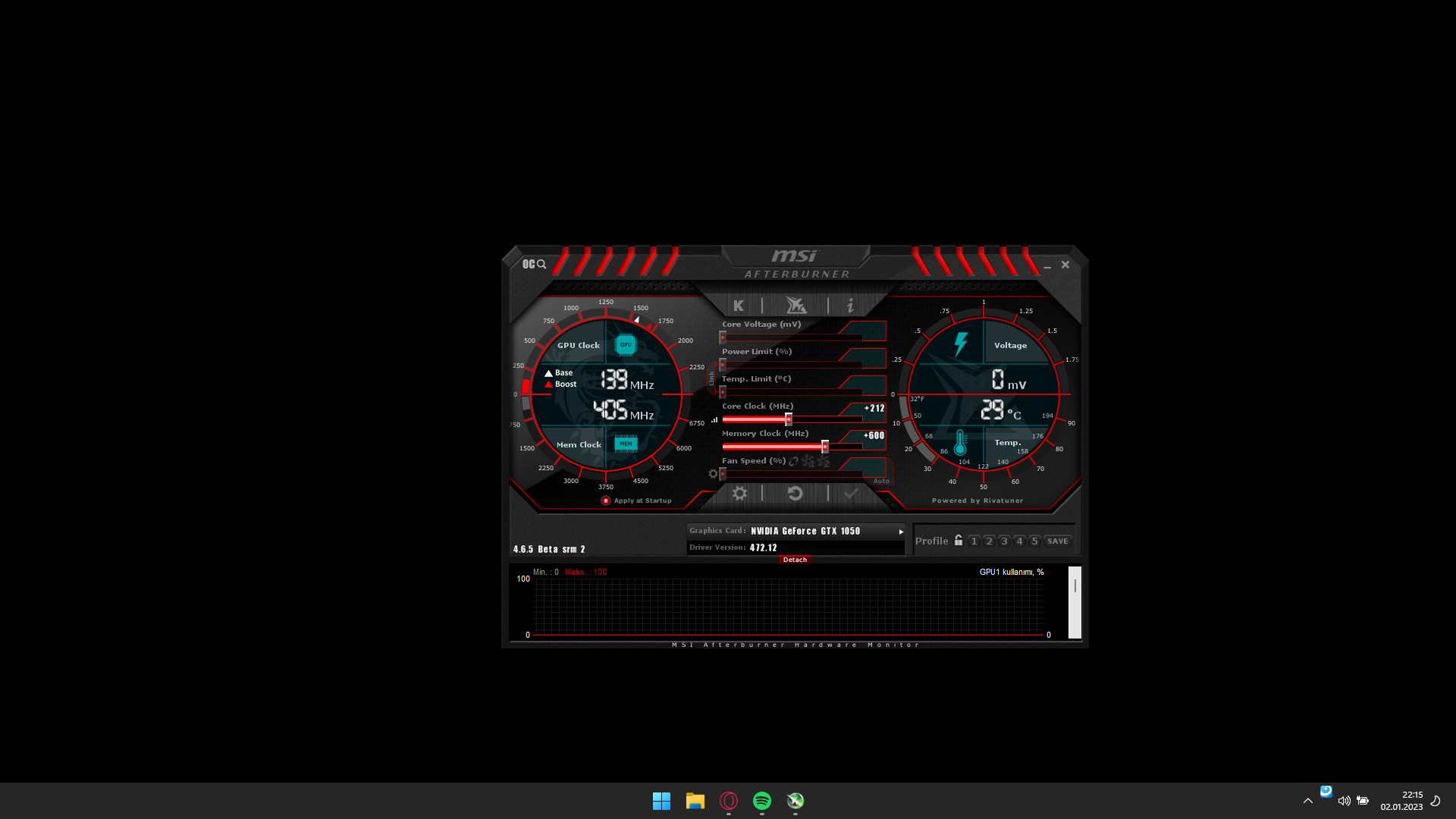Click the profile SAVE button

(1057, 541)
